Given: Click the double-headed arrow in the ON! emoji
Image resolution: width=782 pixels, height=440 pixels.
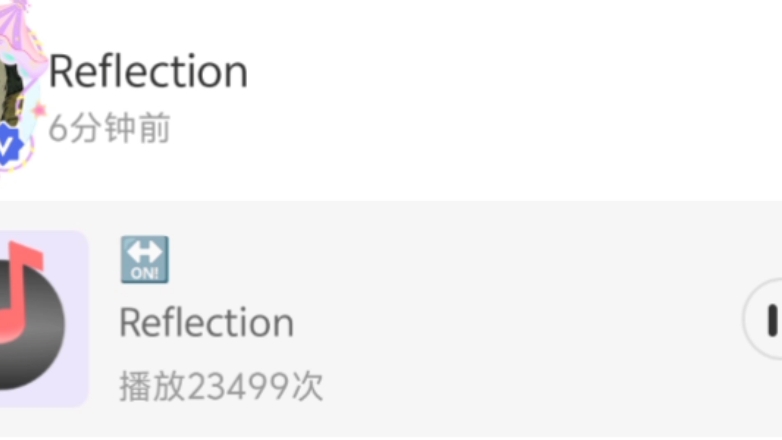Looking at the screenshot, I should (x=145, y=252).
